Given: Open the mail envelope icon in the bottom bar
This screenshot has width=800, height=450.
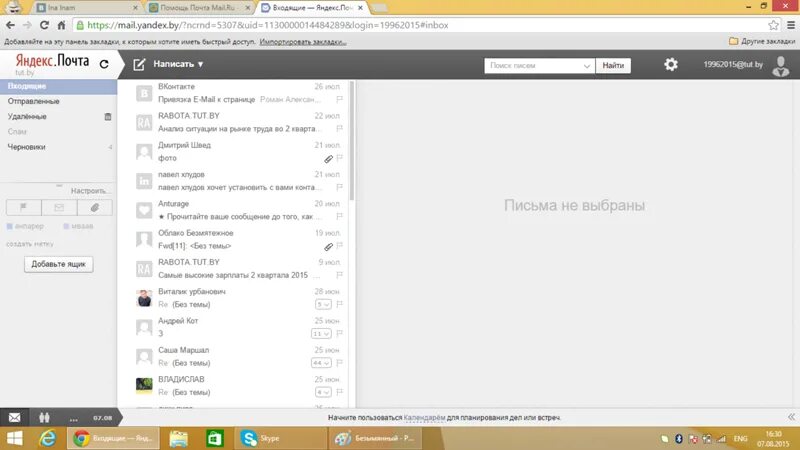Looking at the screenshot, I should (x=14, y=418).
